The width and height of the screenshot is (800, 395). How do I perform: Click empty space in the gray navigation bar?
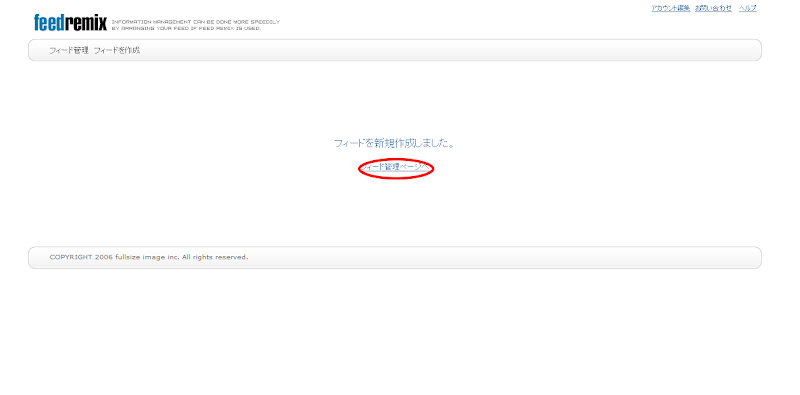pyautogui.click(x=449, y=50)
